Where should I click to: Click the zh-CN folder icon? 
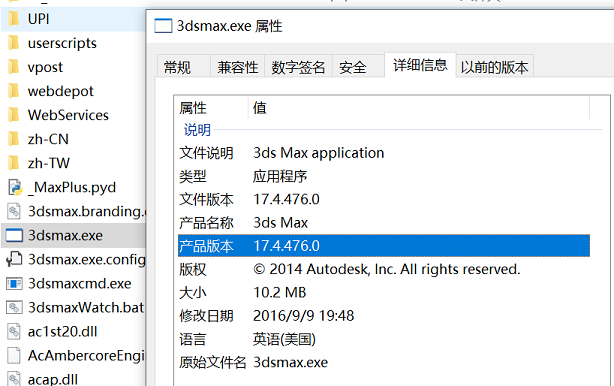coord(13,139)
